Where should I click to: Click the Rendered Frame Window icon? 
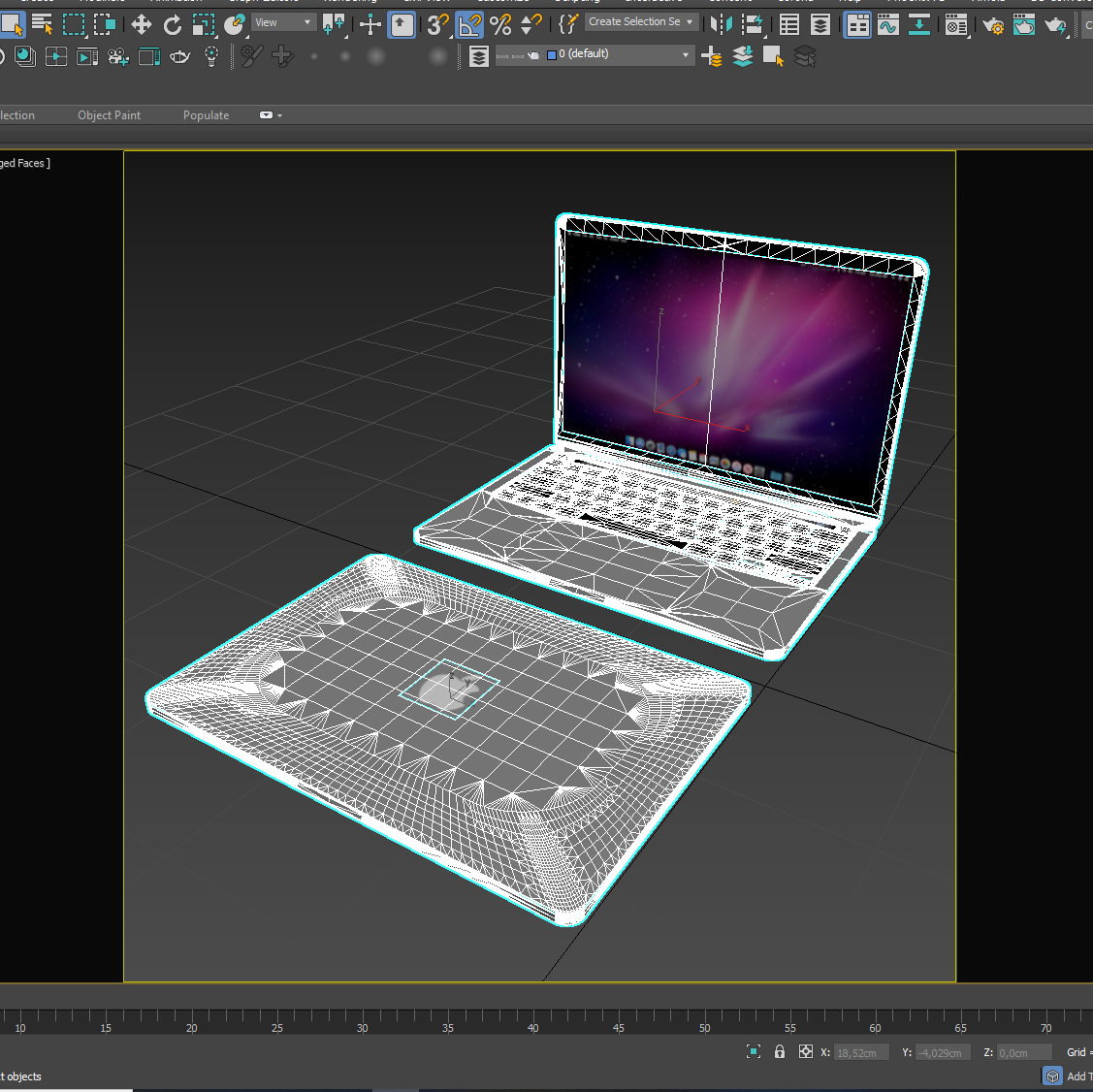pyautogui.click(x=1024, y=25)
